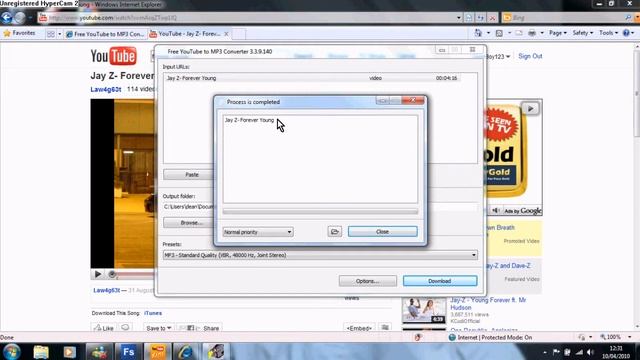Click the Read Mail icon in command bar
This screenshot has height=360, width=640.
[519, 33]
